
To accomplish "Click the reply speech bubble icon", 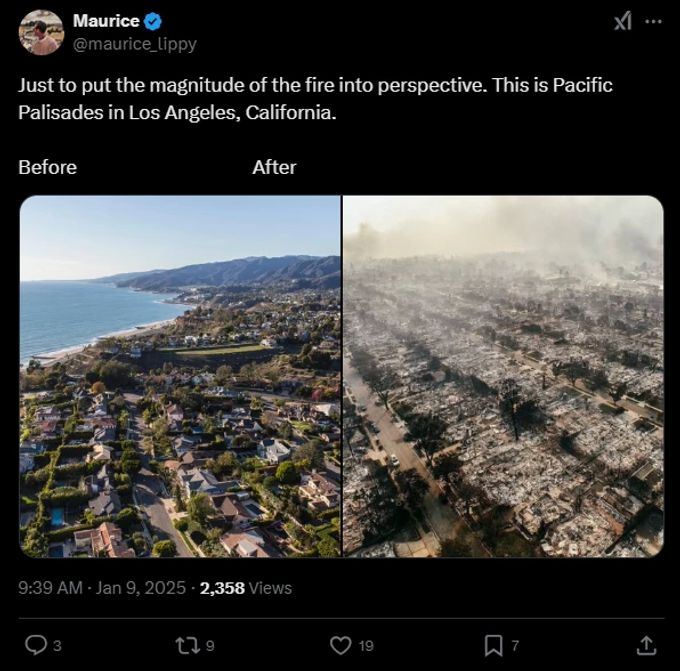I will coord(36,645).
